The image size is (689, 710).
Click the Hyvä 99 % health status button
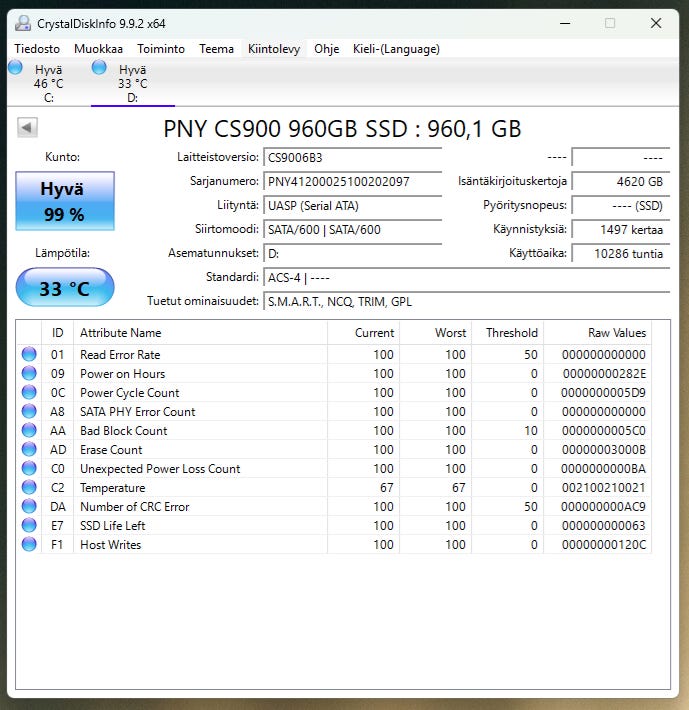tap(65, 201)
